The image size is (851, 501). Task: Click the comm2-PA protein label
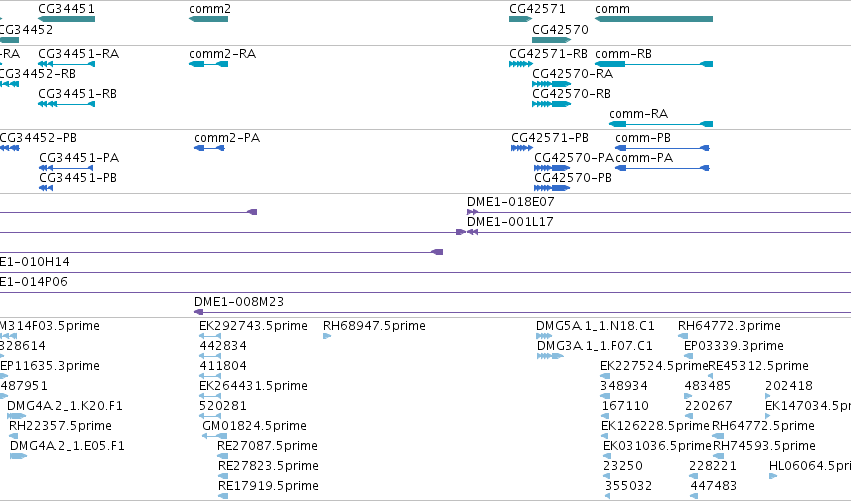[x=227, y=138]
